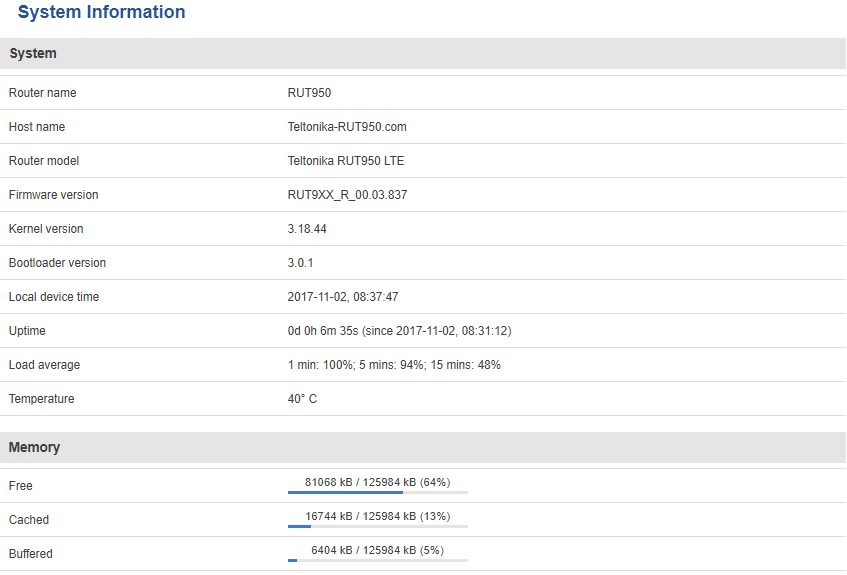Click firmware value RUT9XX_R_00.03.837
The height and width of the screenshot is (575, 847).
coord(347,195)
